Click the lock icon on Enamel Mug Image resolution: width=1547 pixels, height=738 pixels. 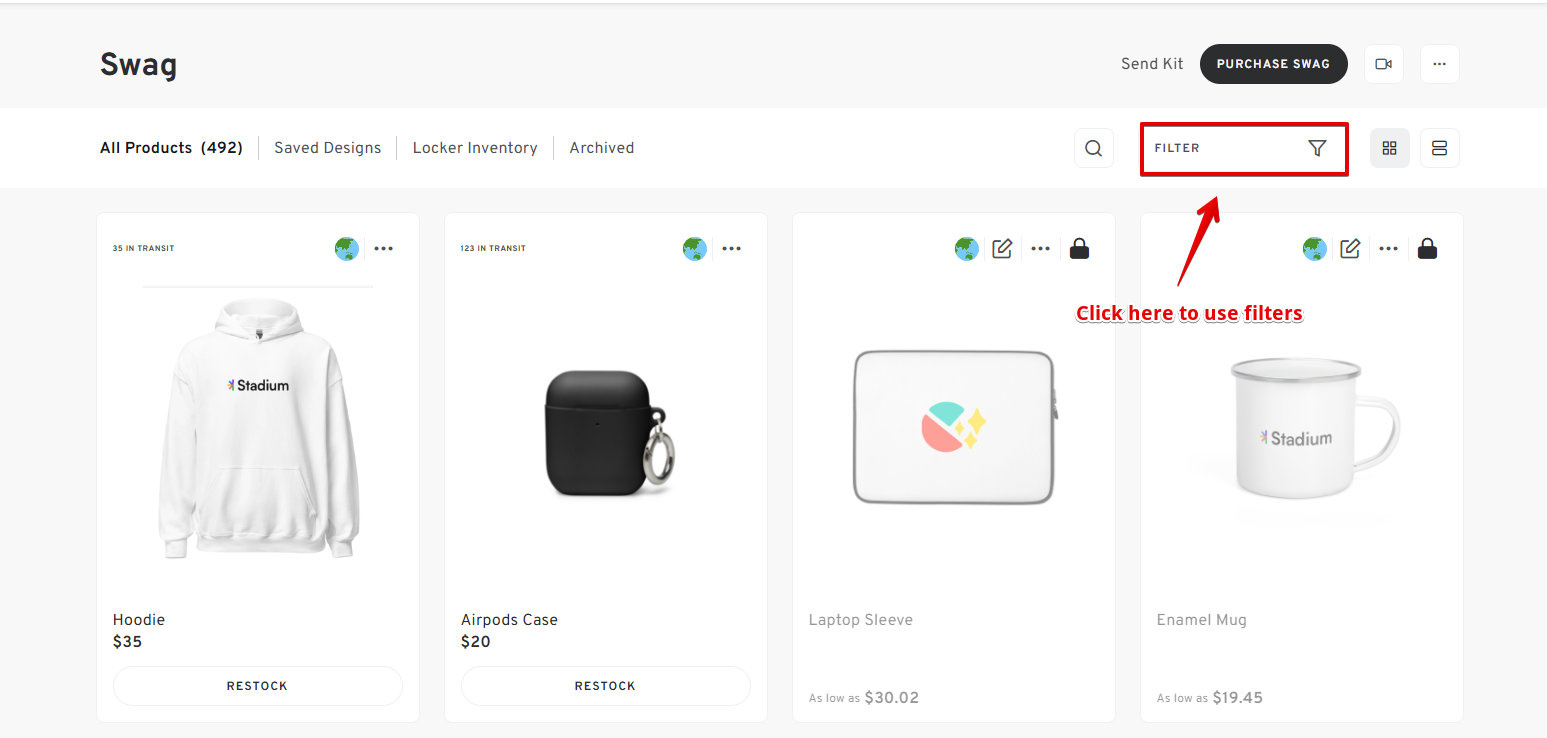[x=1427, y=249]
